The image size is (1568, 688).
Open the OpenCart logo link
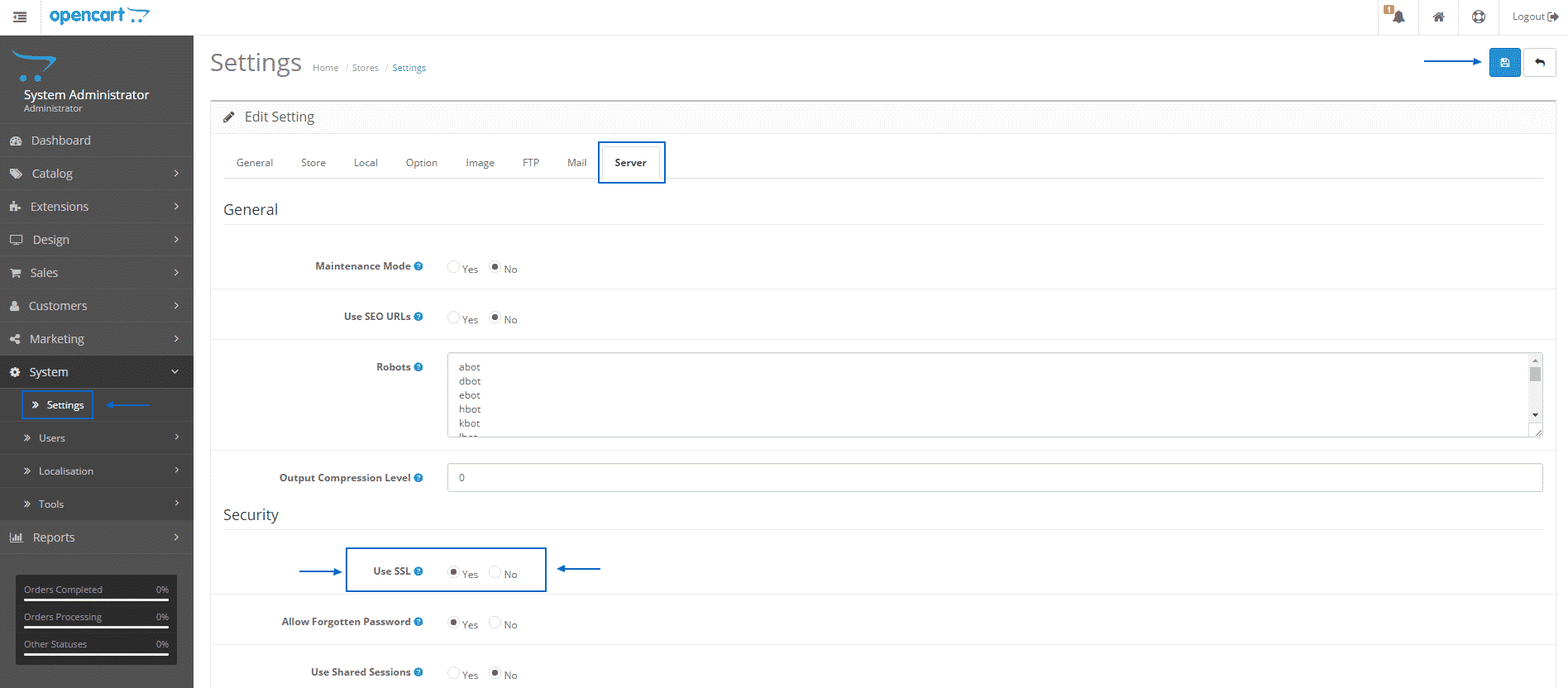click(99, 16)
